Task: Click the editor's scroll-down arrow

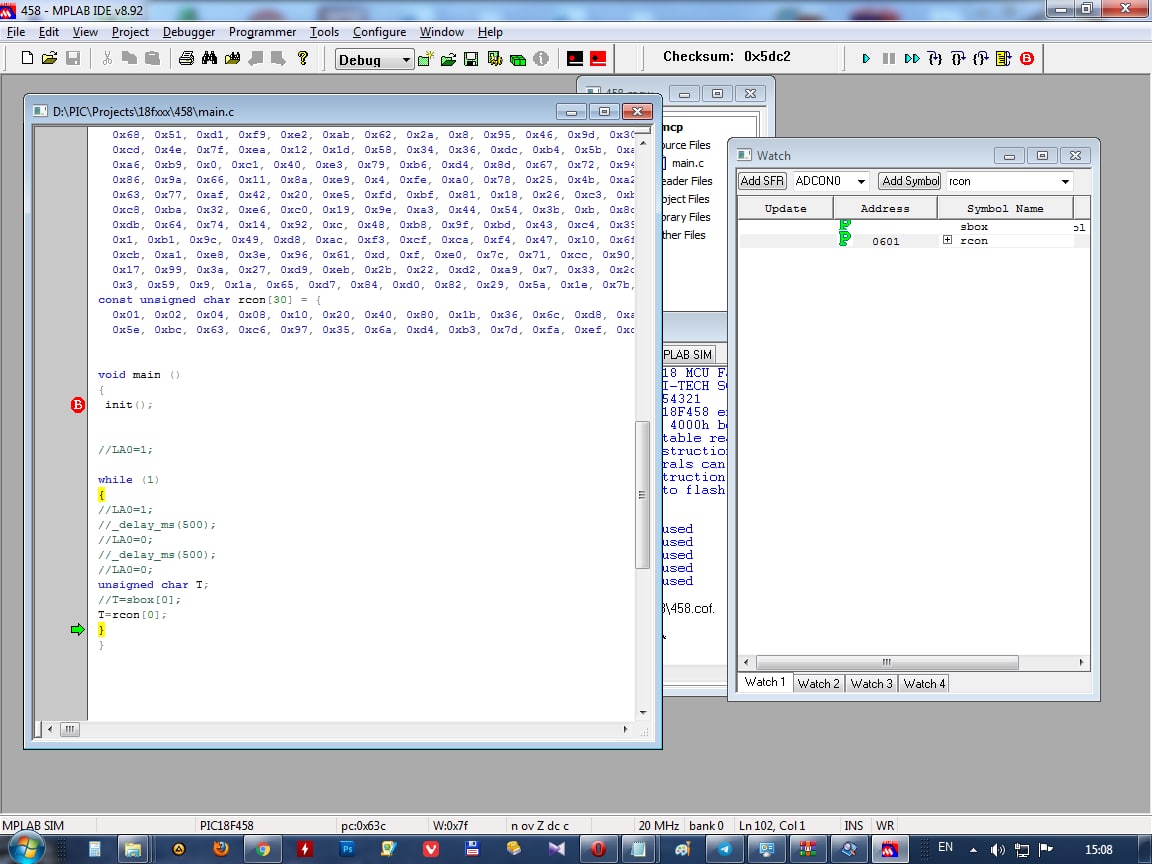Action: pyautogui.click(x=643, y=712)
